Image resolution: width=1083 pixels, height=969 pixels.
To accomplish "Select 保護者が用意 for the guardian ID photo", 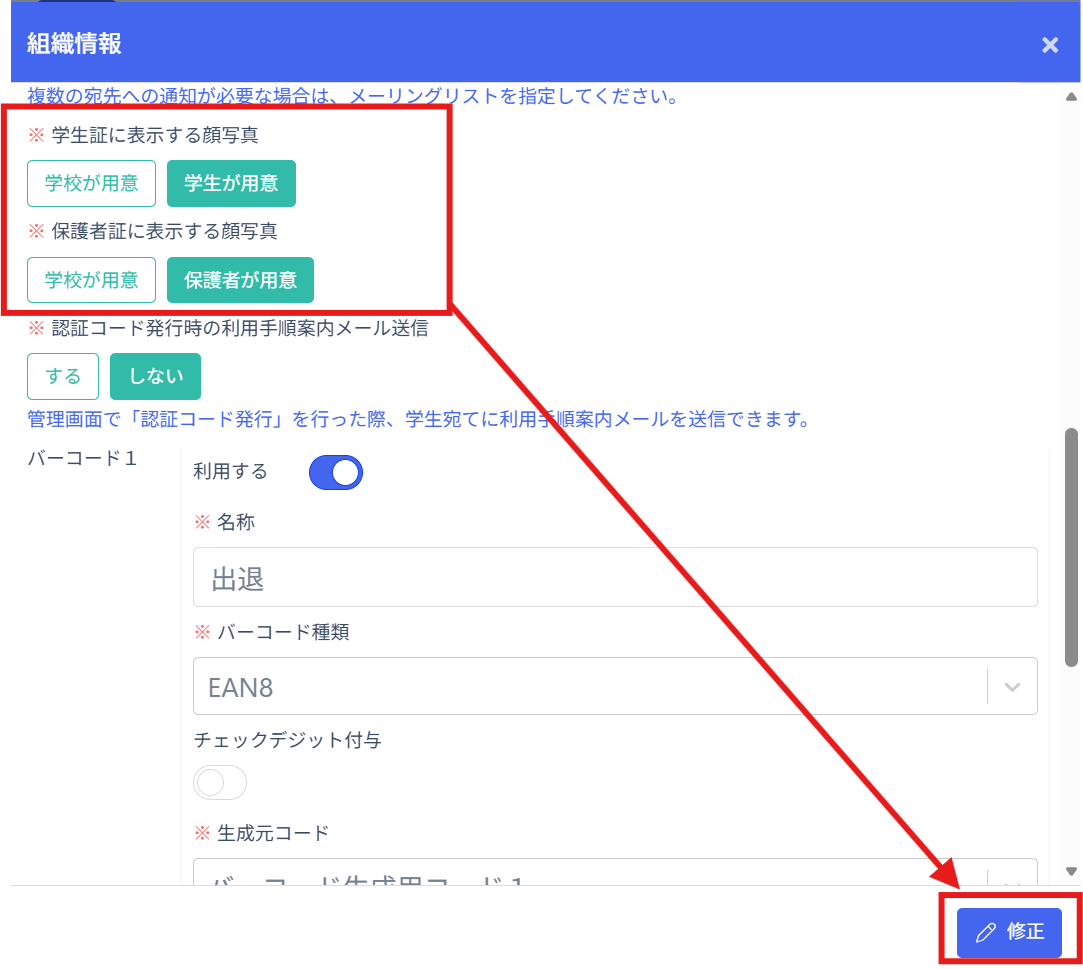I will pyautogui.click(x=240, y=280).
